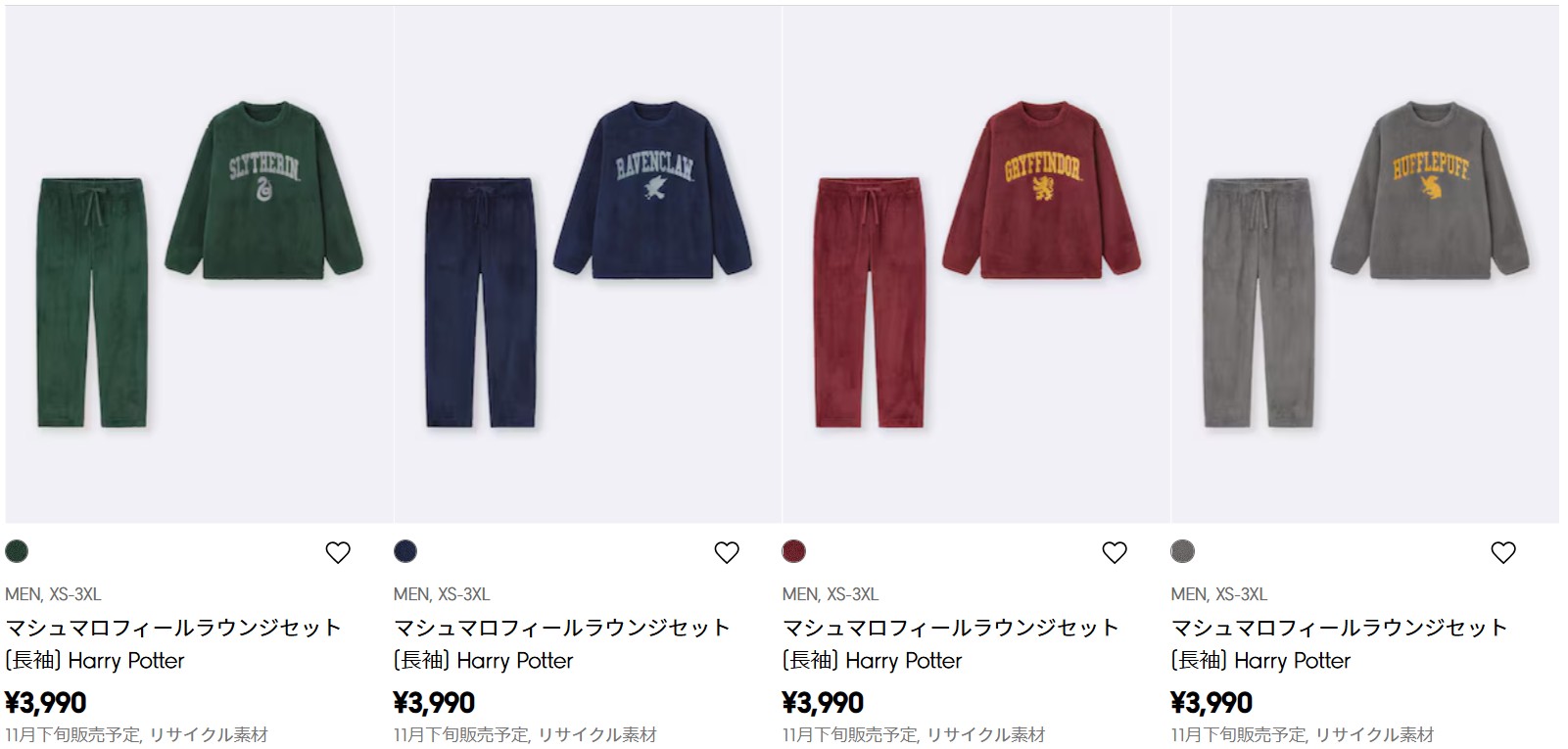Screen dimensions: 1568x749
Task: Click the navy lounge pants image
Action: pos(482,302)
